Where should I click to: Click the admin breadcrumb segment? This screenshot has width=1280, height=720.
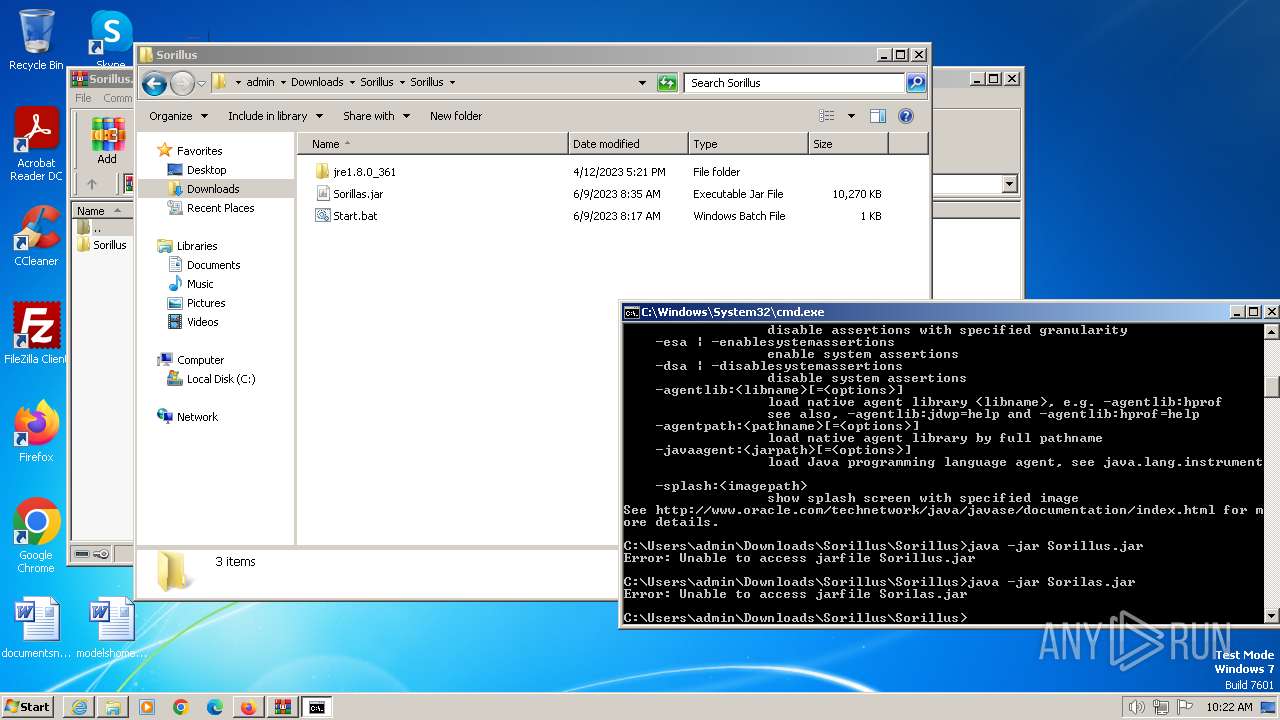[260, 83]
